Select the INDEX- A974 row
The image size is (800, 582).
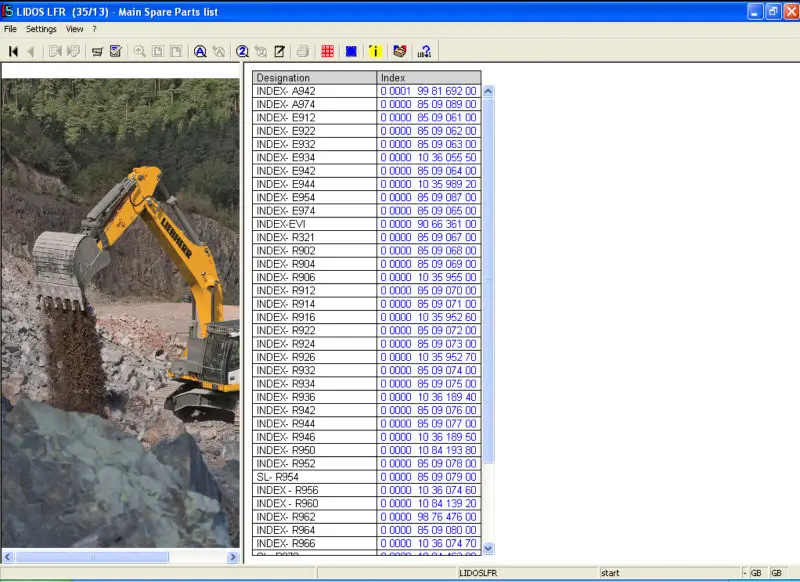pyautogui.click(x=366, y=105)
